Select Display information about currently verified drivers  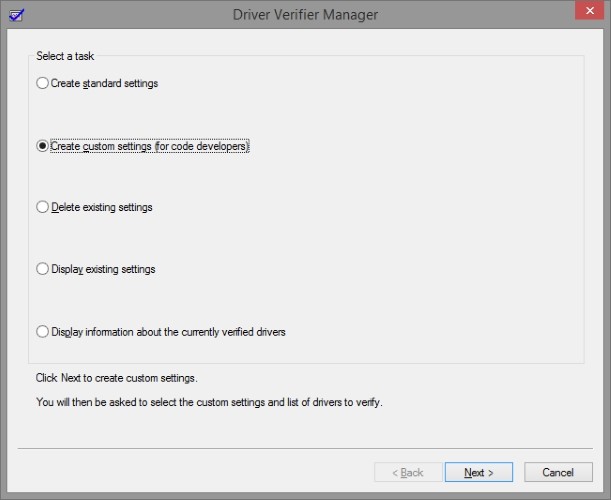pyautogui.click(x=161, y=332)
